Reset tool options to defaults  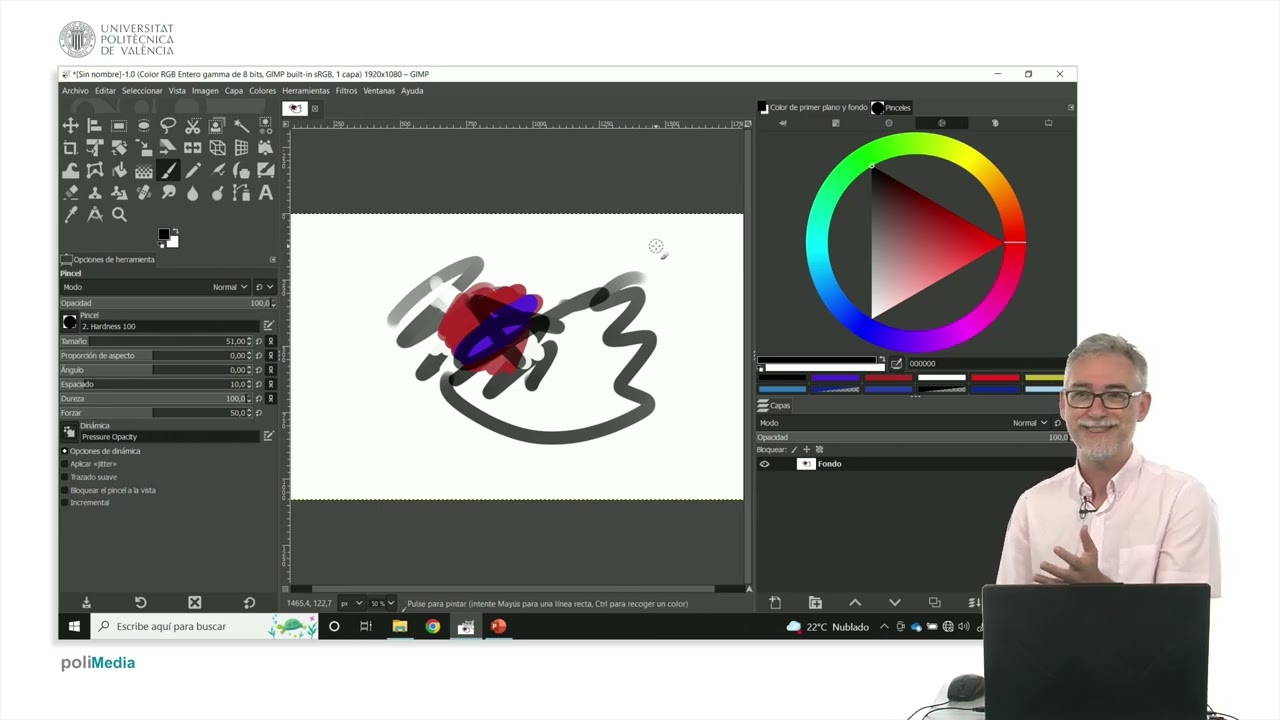[x=249, y=603]
